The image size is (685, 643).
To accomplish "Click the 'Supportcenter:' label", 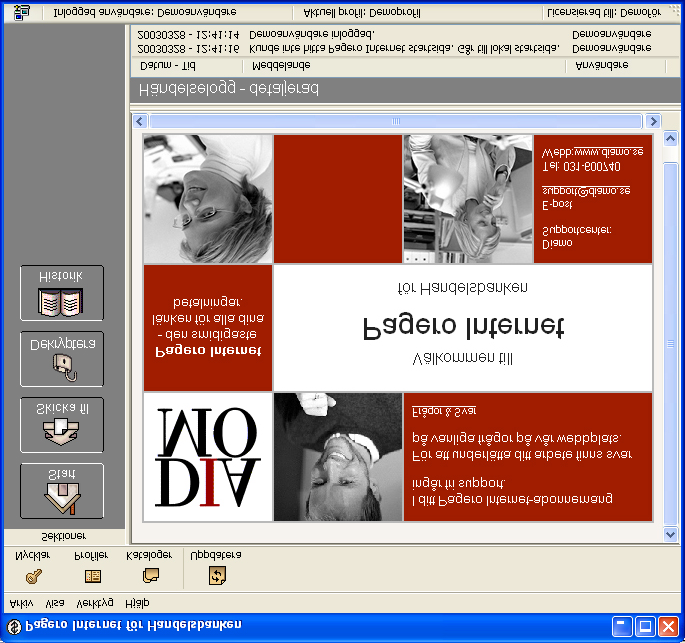I will click(x=576, y=230).
